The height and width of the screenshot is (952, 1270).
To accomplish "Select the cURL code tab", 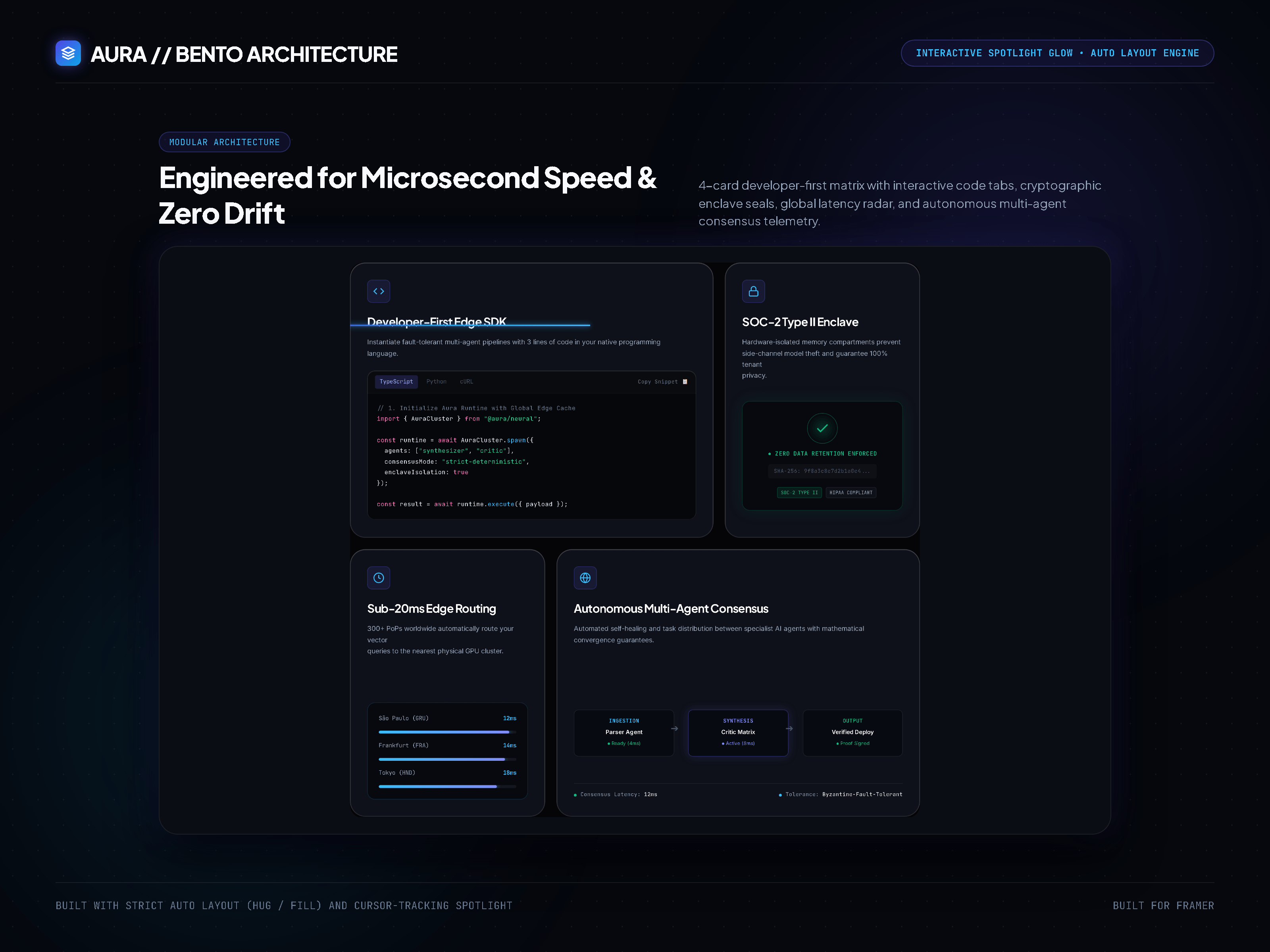I will [x=466, y=382].
